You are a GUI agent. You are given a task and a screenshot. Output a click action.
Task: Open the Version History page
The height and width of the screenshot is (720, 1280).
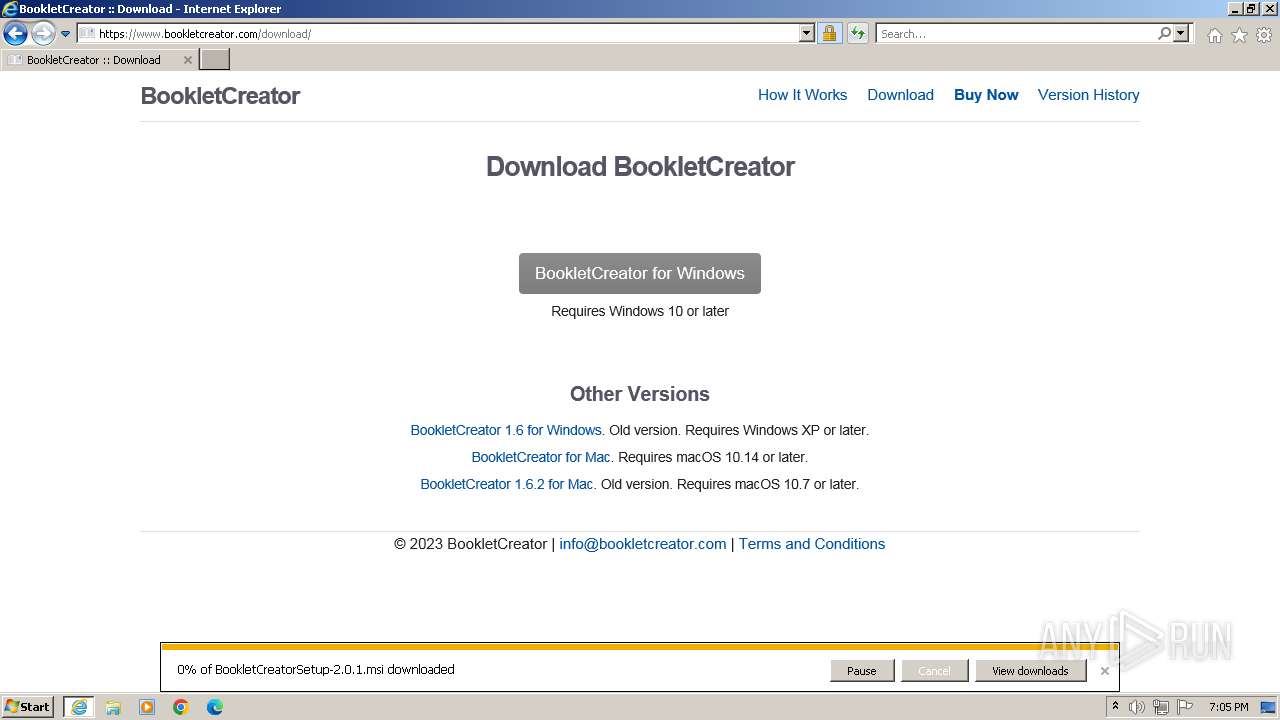tap(1088, 95)
